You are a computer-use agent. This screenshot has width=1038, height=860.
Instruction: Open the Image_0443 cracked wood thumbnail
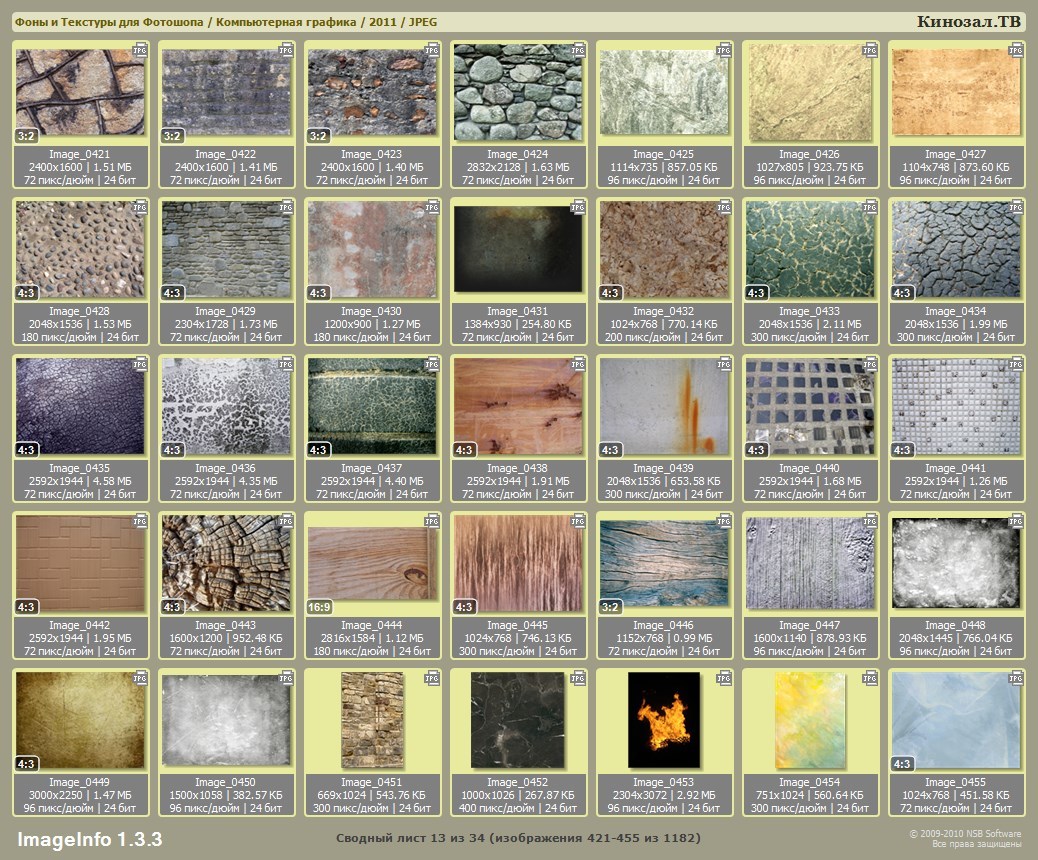(x=226, y=564)
